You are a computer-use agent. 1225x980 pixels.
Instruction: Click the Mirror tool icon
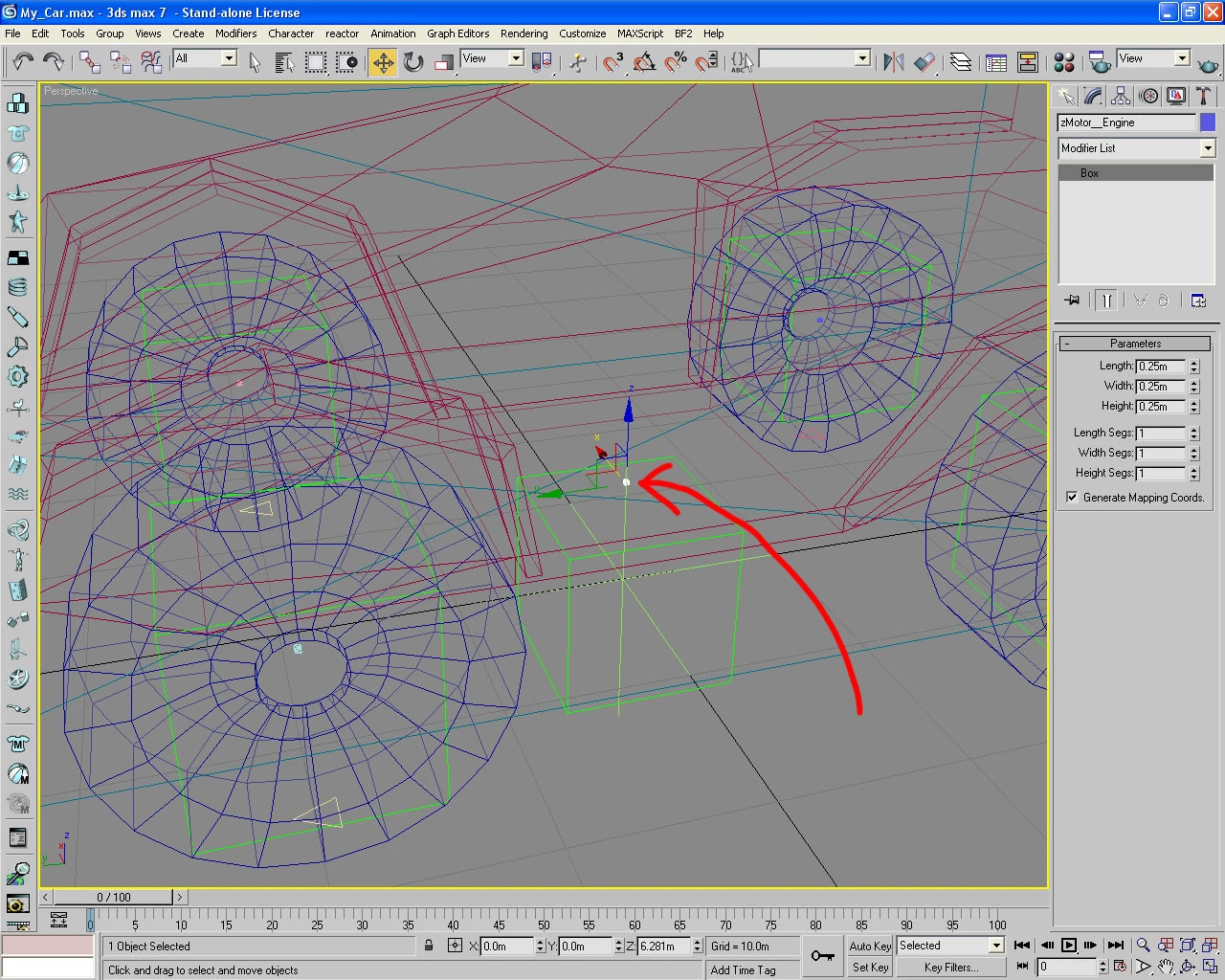tap(893, 62)
